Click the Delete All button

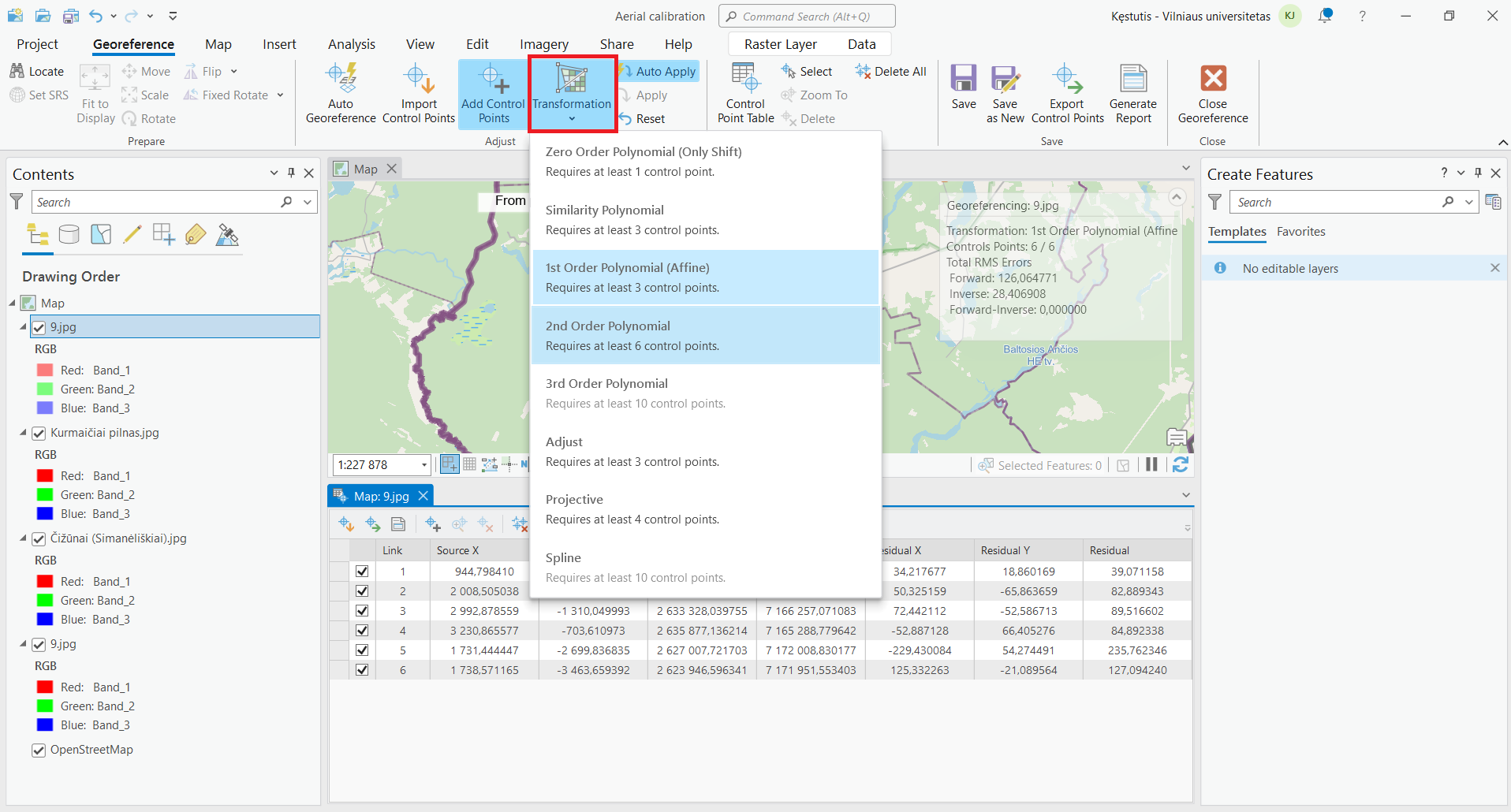[x=891, y=72]
